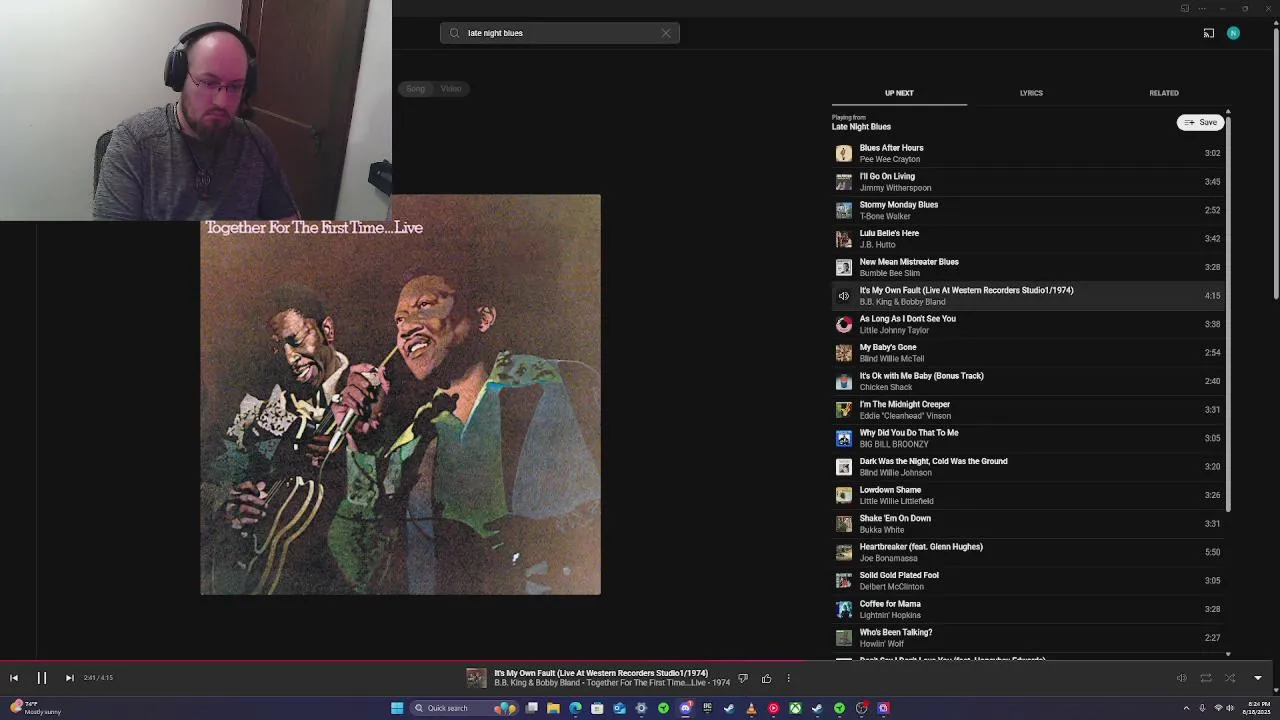Open the VLC media player taskbar icon
1280x720 pixels.
(751, 708)
